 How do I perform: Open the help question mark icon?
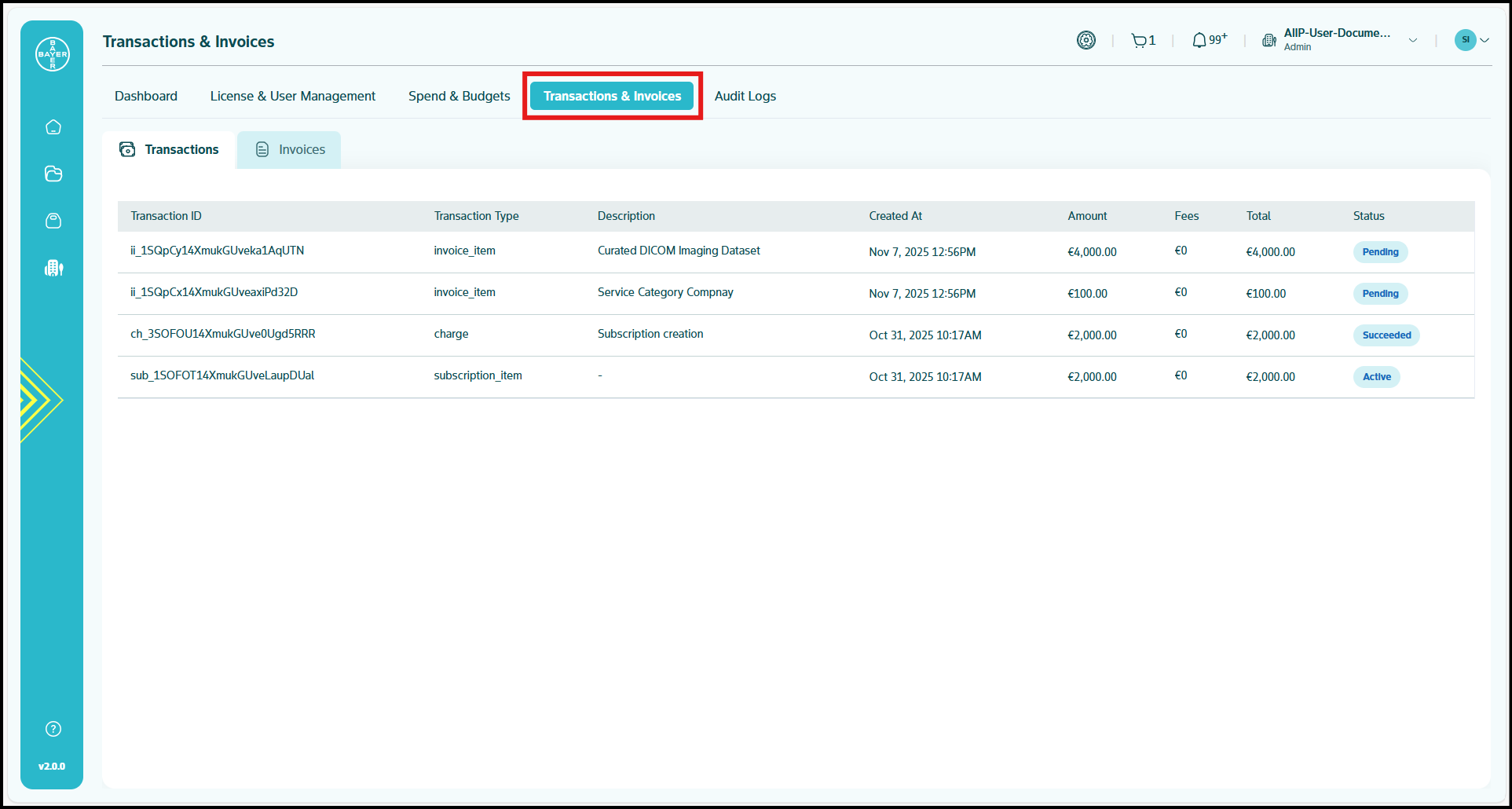click(53, 729)
